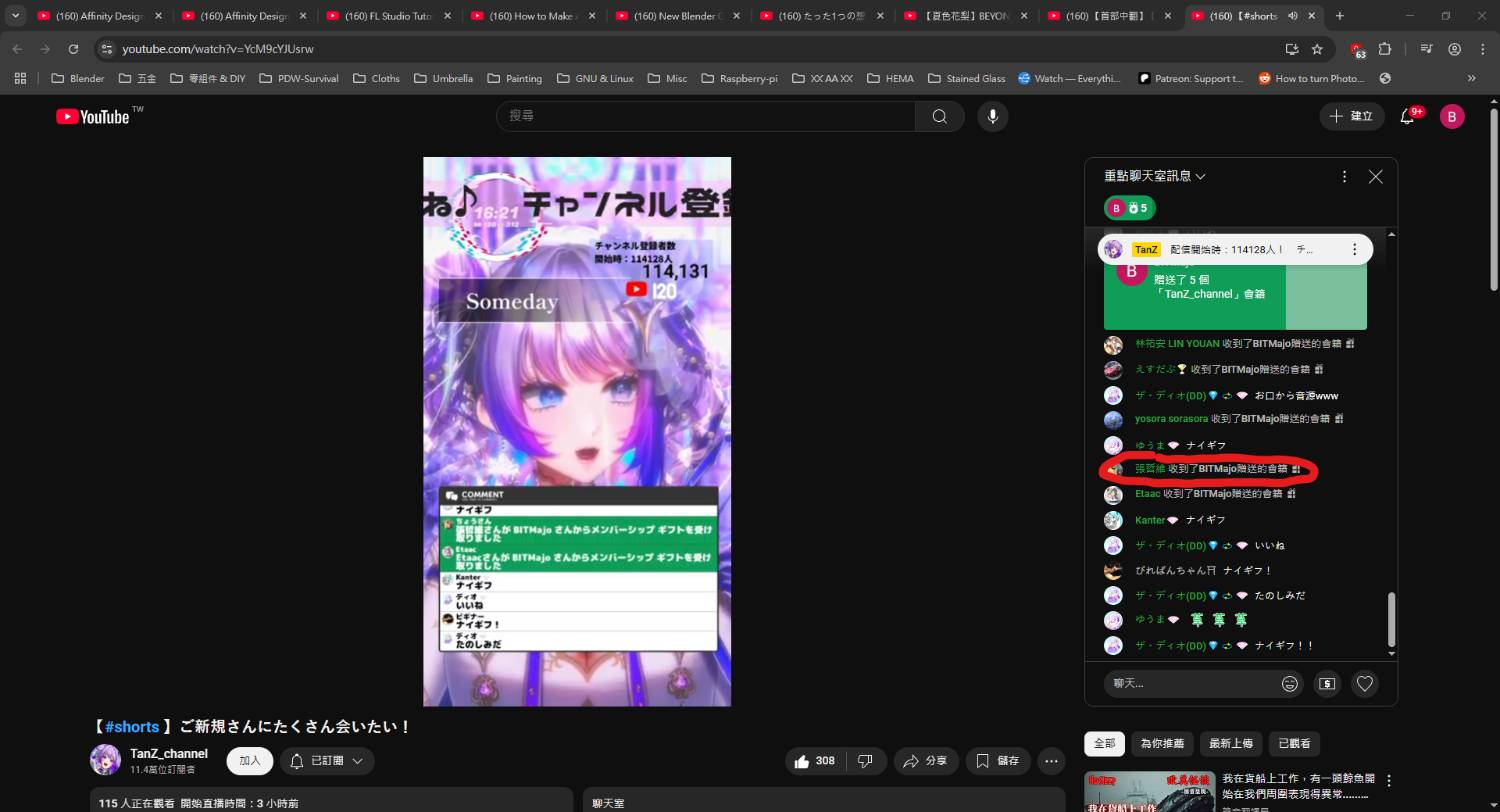1500x812 pixels.
Task: Open YouTube notifications bell
Action: (x=1407, y=116)
